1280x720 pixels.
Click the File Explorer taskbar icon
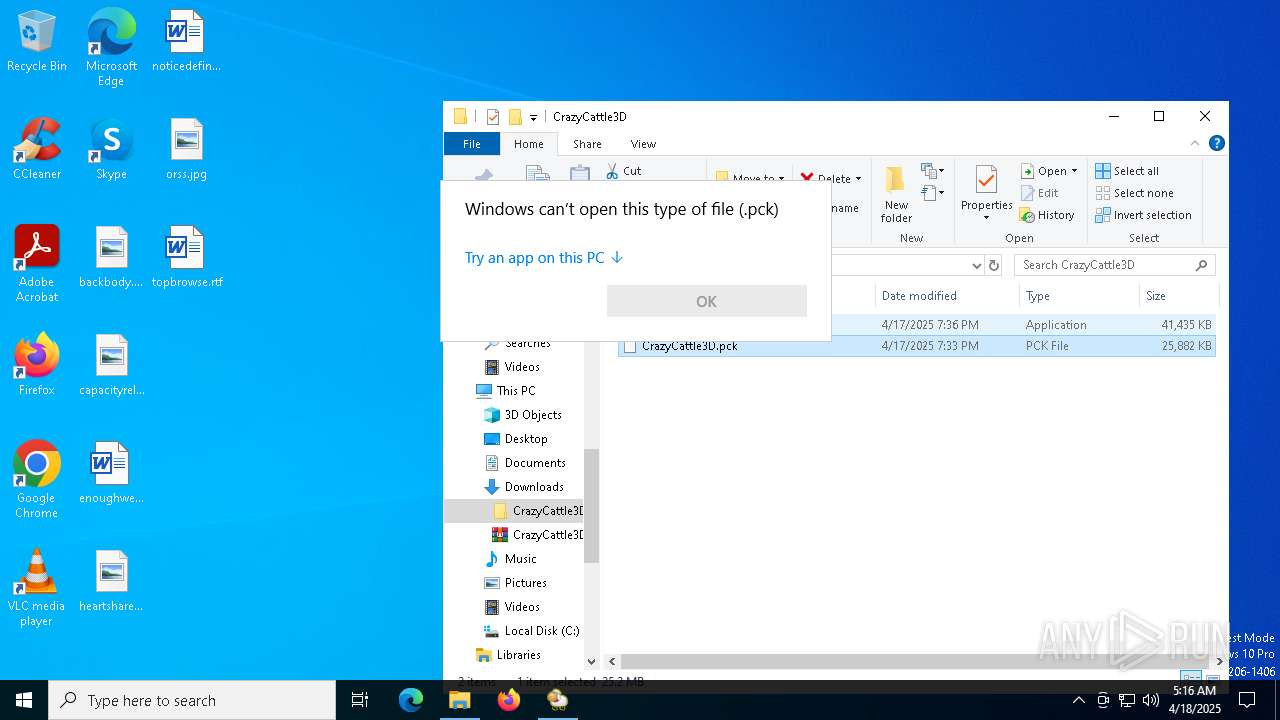(x=460, y=700)
